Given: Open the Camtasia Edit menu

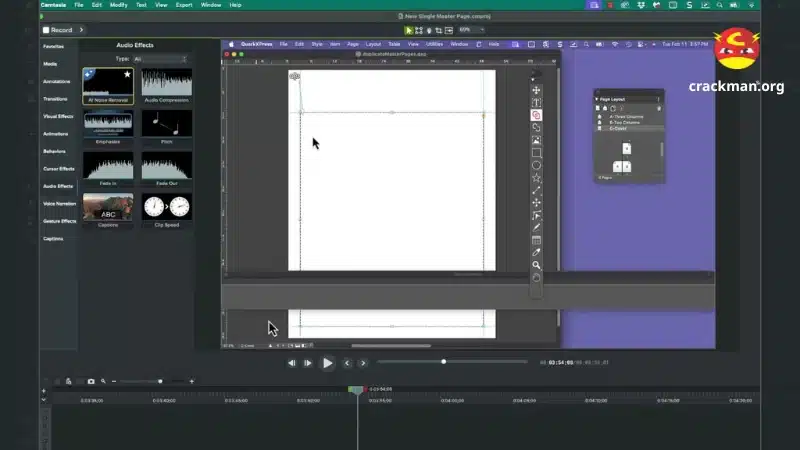Looking at the screenshot, I should point(96,5).
